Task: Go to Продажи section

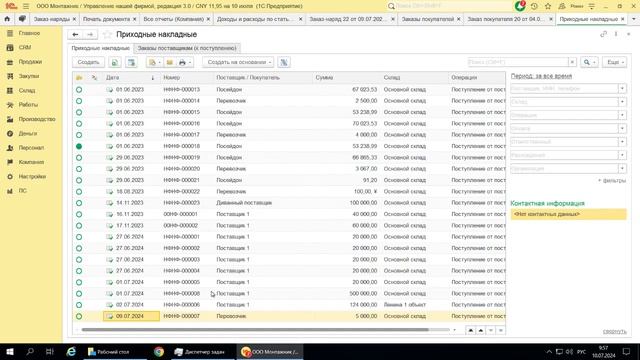Action: pyautogui.click(x=30, y=62)
